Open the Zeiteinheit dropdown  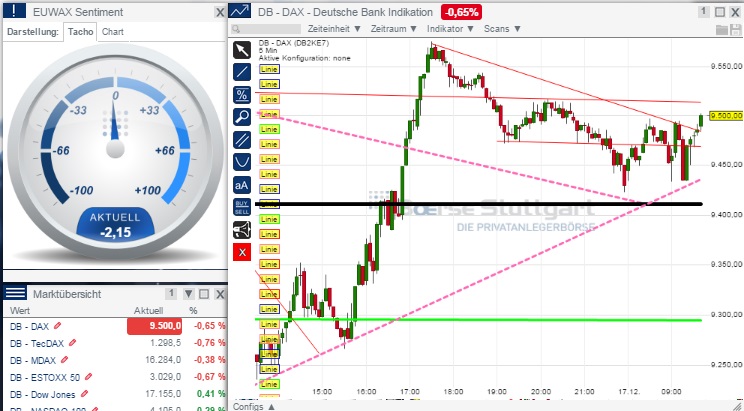click(334, 29)
